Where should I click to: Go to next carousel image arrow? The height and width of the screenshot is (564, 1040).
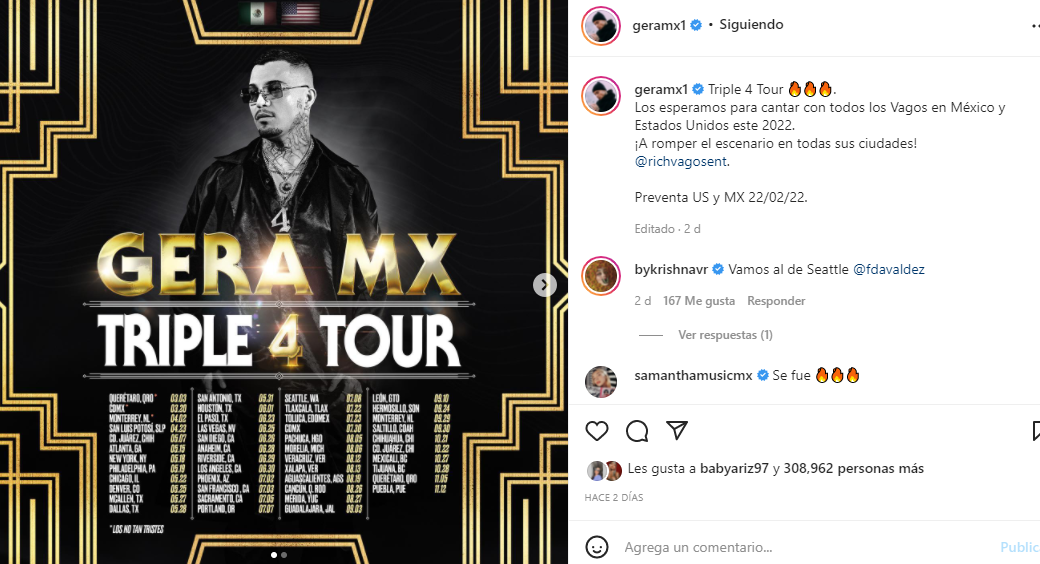coord(545,285)
